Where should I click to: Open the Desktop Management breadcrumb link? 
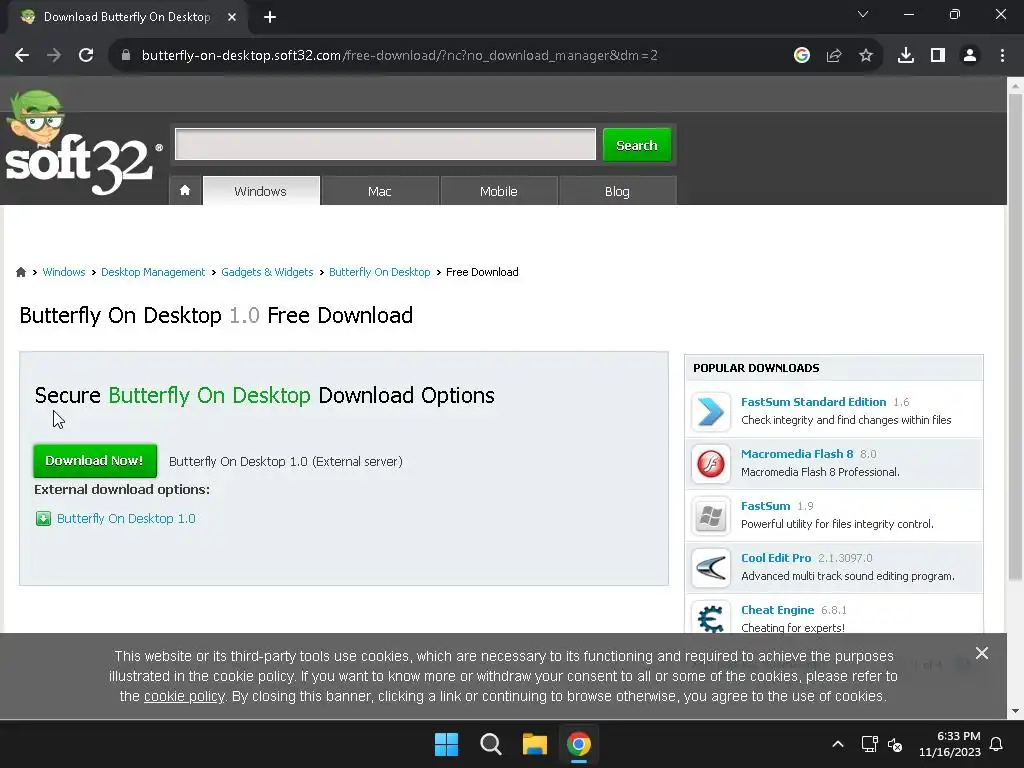click(x=153, y=272)
